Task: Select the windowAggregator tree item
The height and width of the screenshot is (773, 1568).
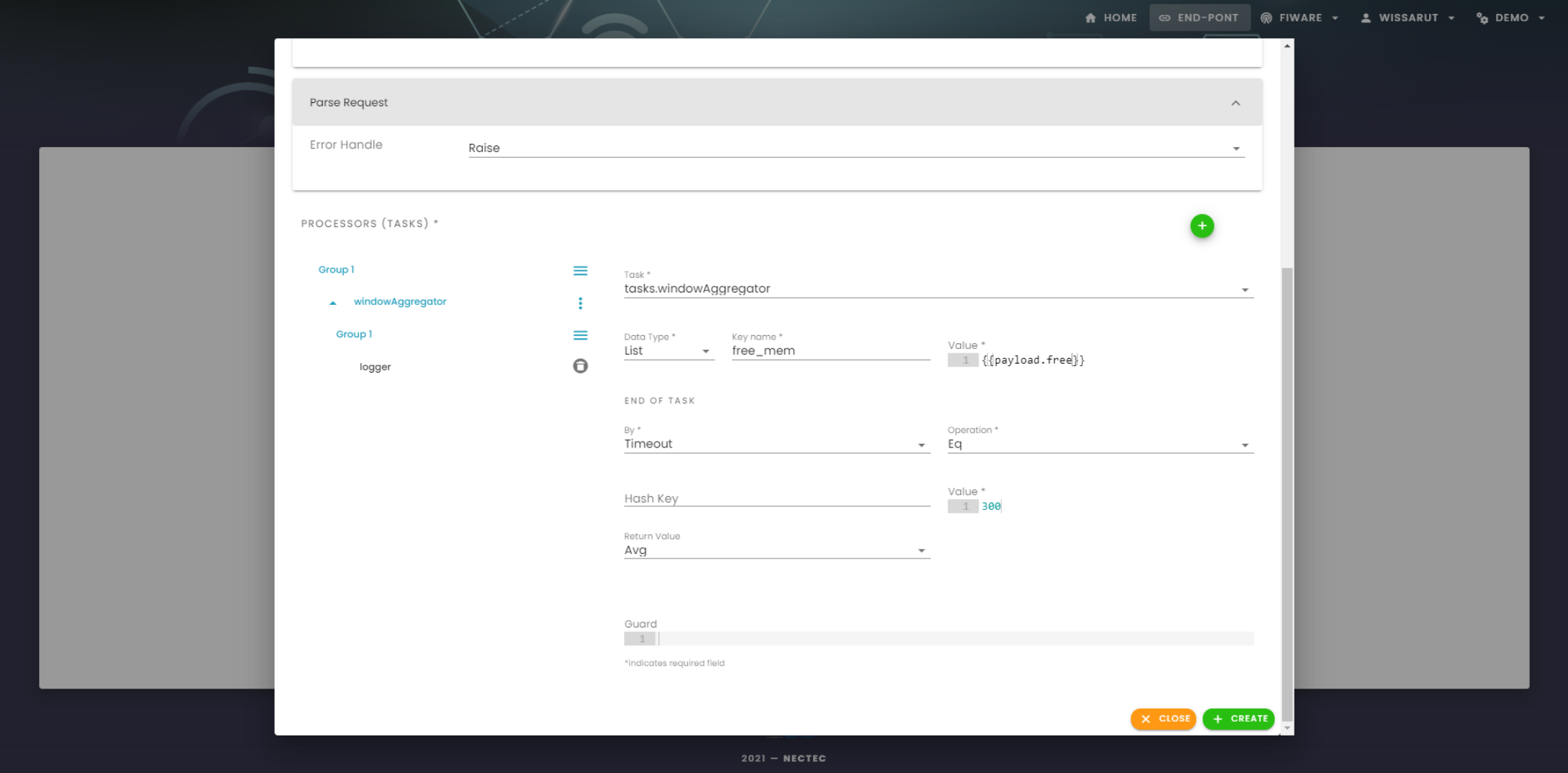Action: [400, 301]
